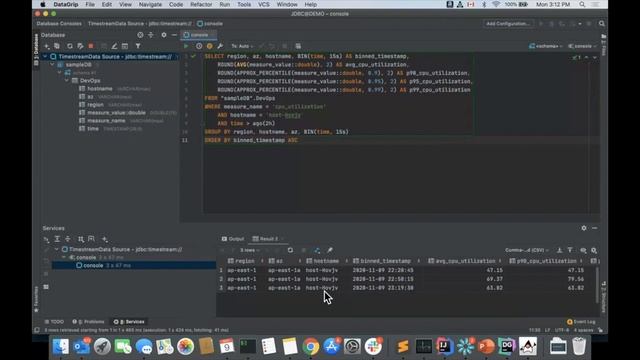The image size is (640, 360).
Task: Refresh database tree icon
Action: tap(70, 46)
